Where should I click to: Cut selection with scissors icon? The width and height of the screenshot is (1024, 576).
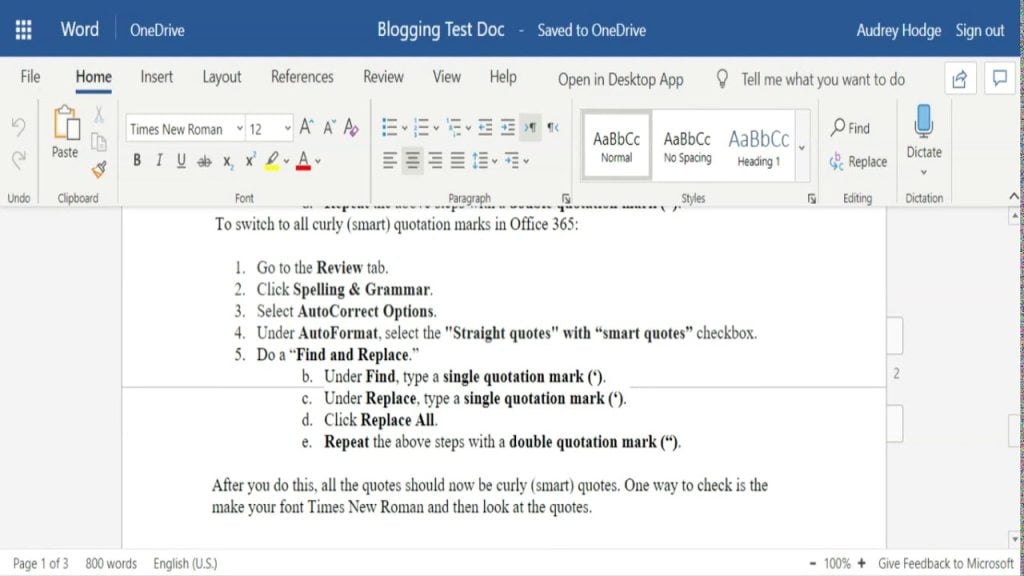(x=99, y=115)
